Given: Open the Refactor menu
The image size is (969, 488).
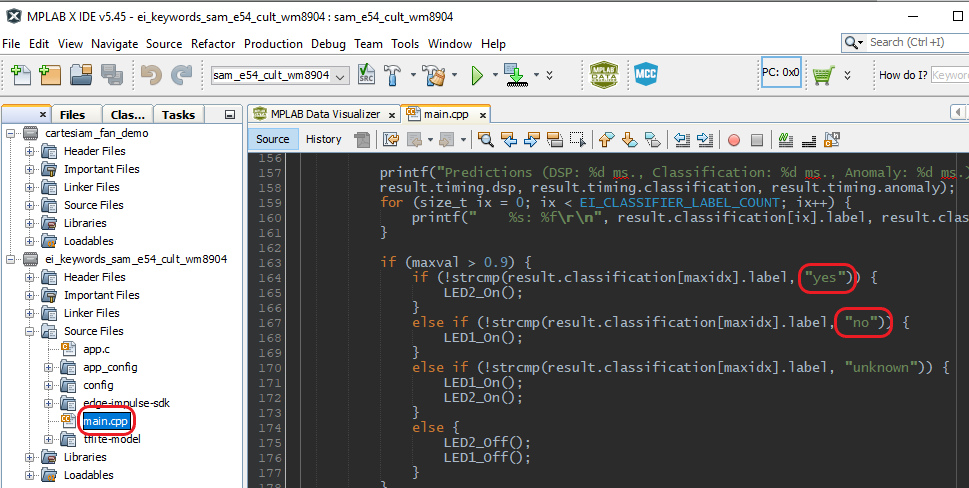Looking at the screenshot, I should (214, 44).
